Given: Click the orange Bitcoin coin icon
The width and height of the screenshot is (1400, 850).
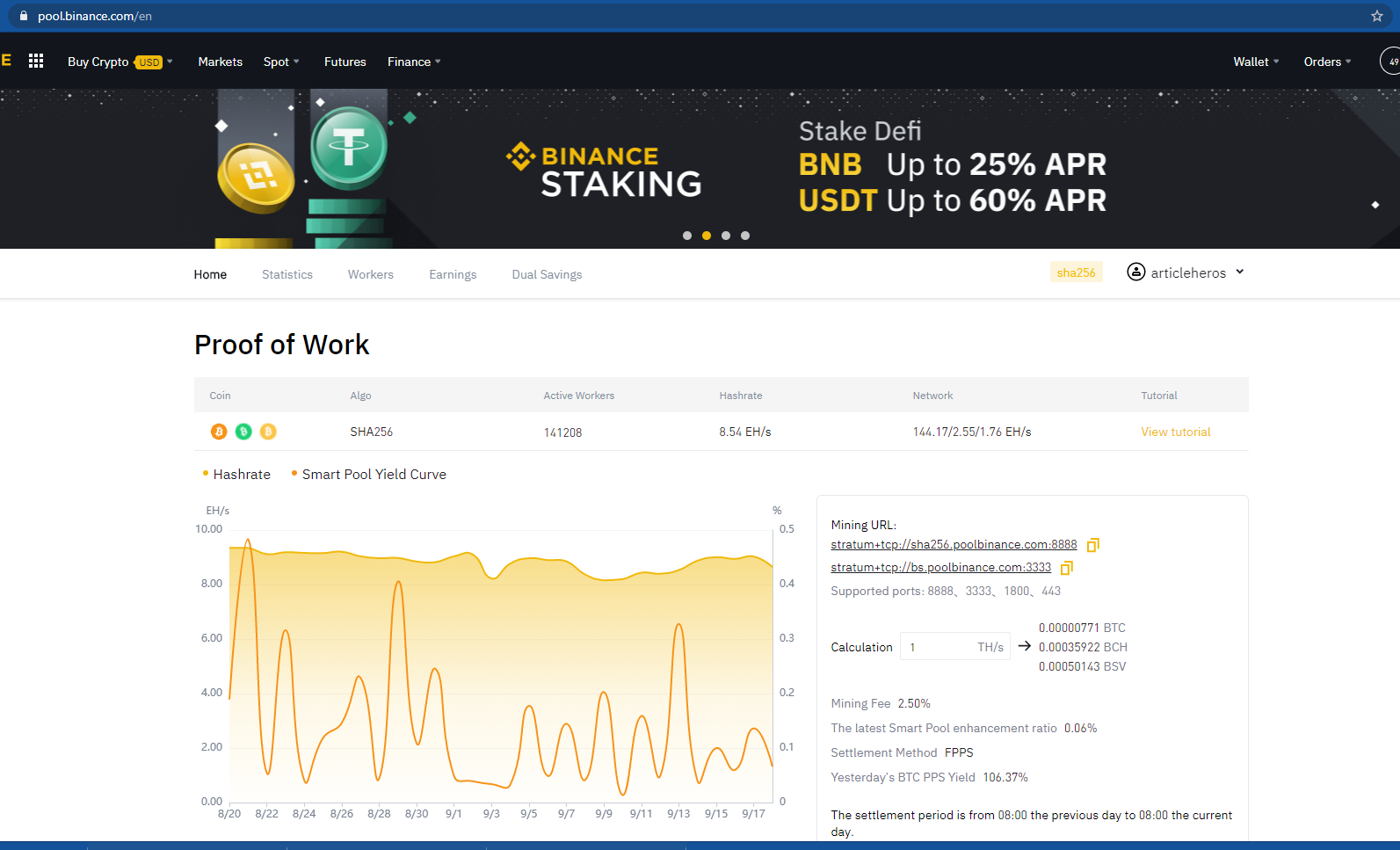Looking at the screenshot, I should pos(219,432).
